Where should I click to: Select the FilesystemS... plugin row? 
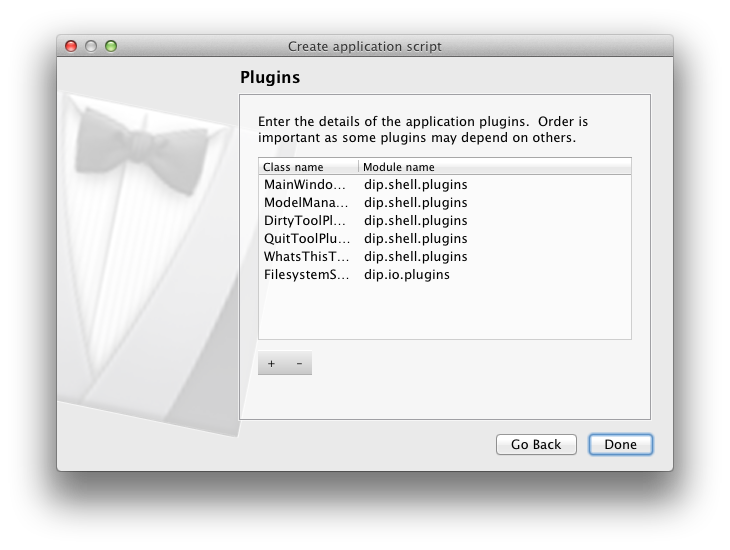[x=307, y=275]
